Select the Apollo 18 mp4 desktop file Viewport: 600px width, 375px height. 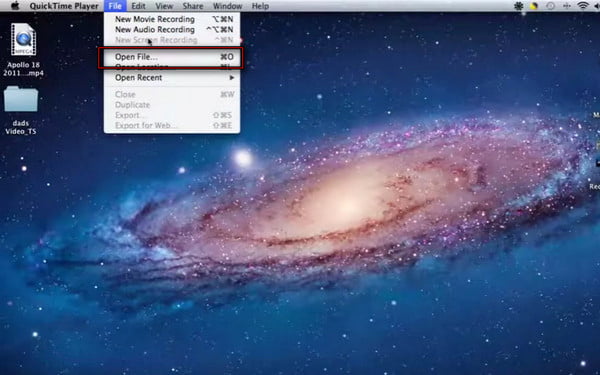click(23, 50)
